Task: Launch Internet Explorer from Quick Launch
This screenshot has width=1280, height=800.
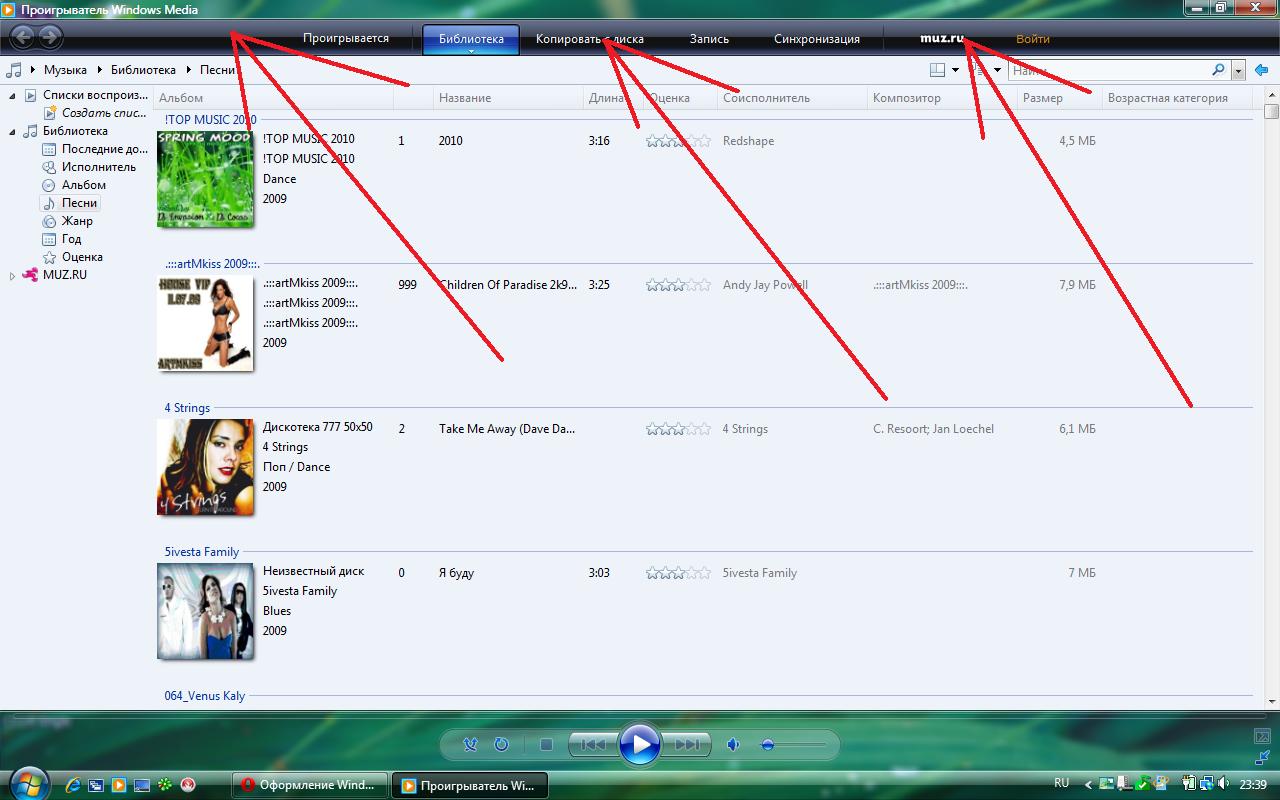Action: 72,785
